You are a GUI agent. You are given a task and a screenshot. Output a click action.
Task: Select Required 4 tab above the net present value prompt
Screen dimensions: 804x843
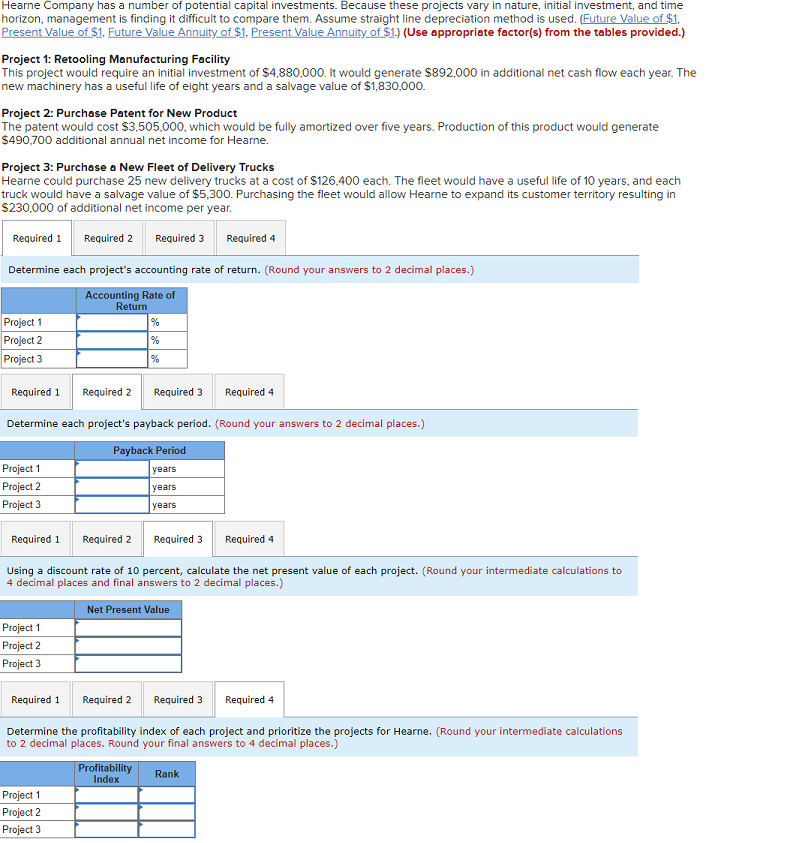pos(249,539)
